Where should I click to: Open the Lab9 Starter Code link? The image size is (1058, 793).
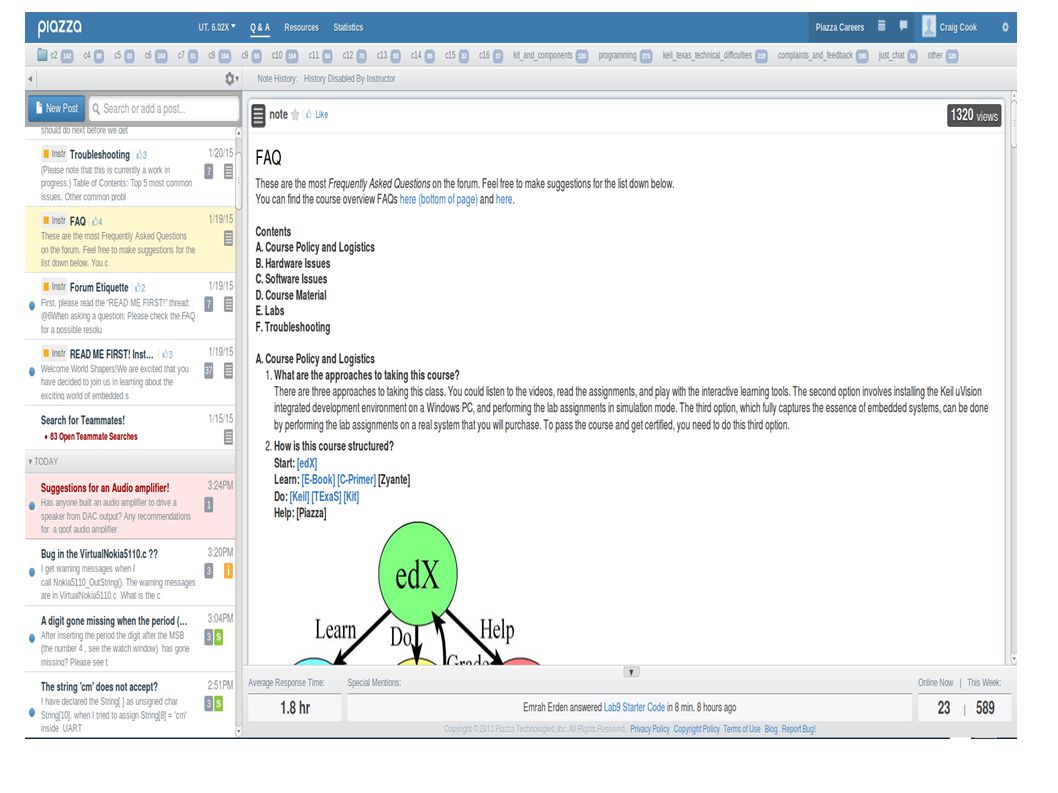634,707
